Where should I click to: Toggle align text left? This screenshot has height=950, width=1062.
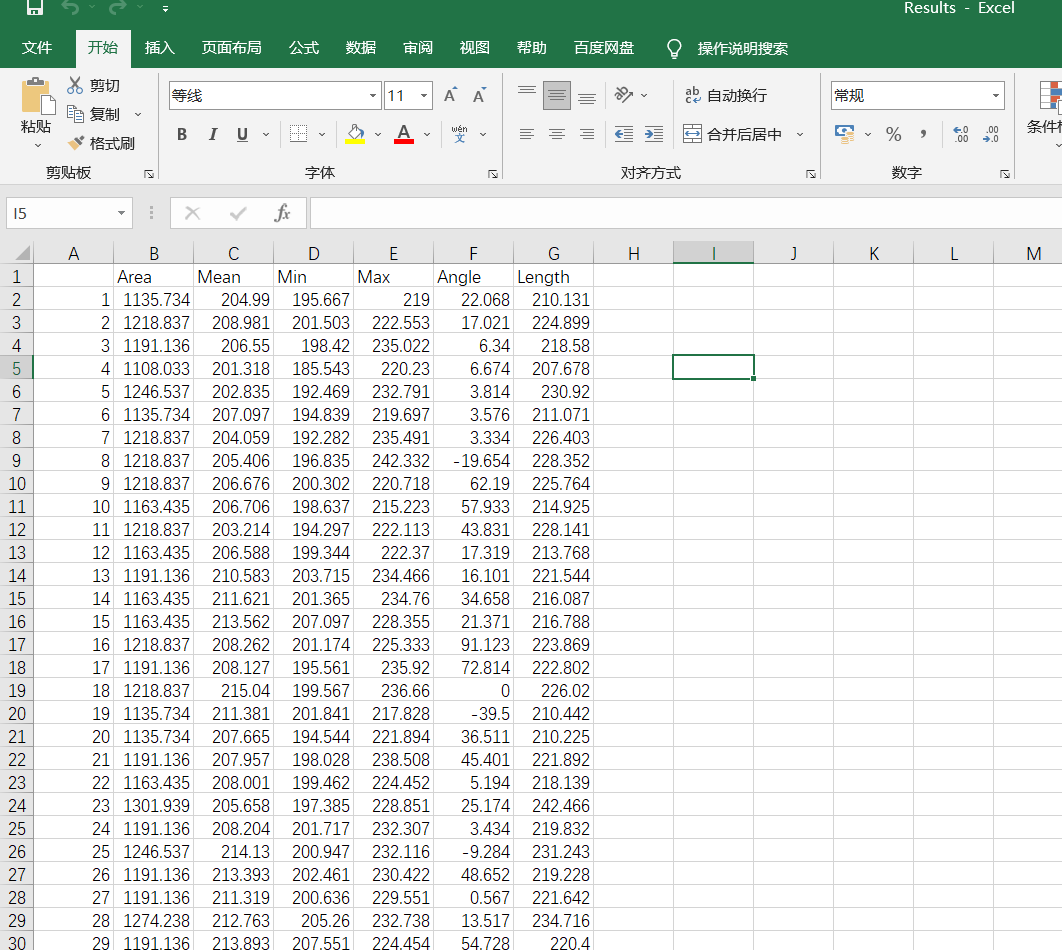pos(527,134)
